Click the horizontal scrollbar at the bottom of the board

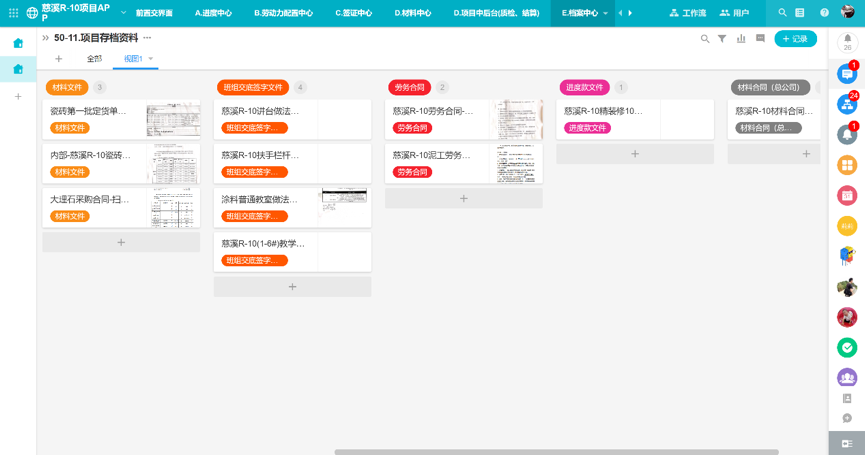coord(557,452)
